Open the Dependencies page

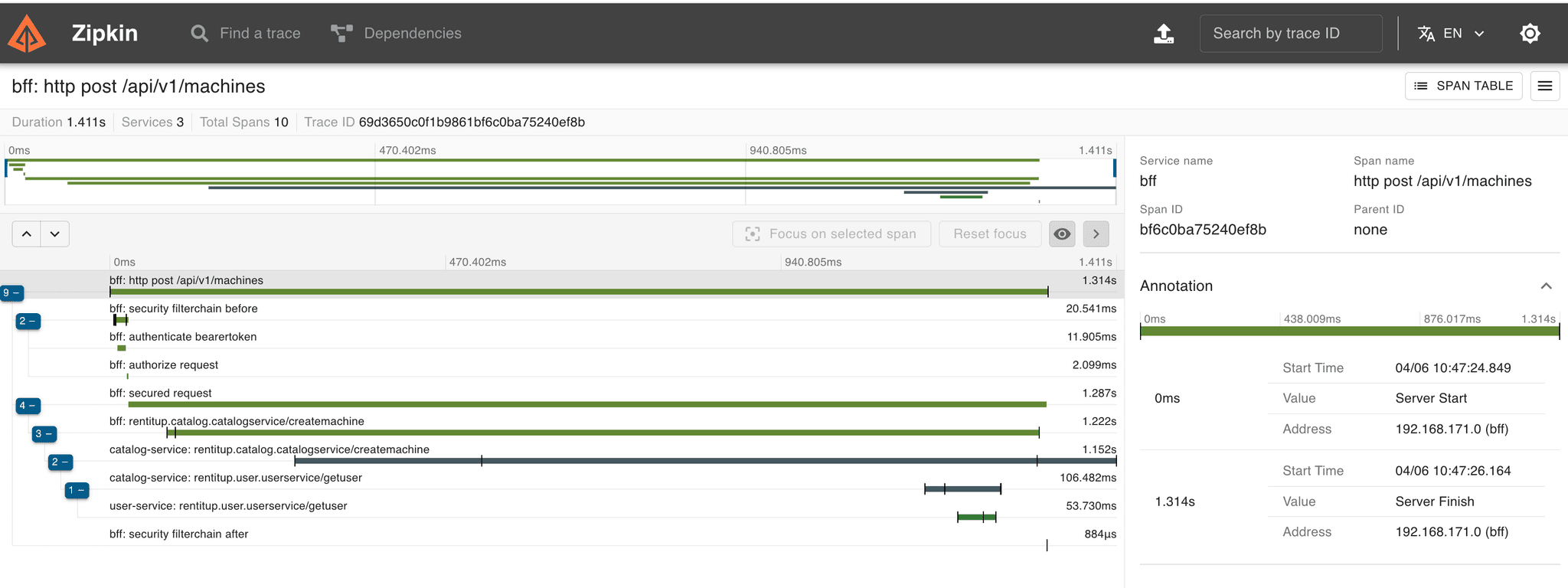(412, 34)
